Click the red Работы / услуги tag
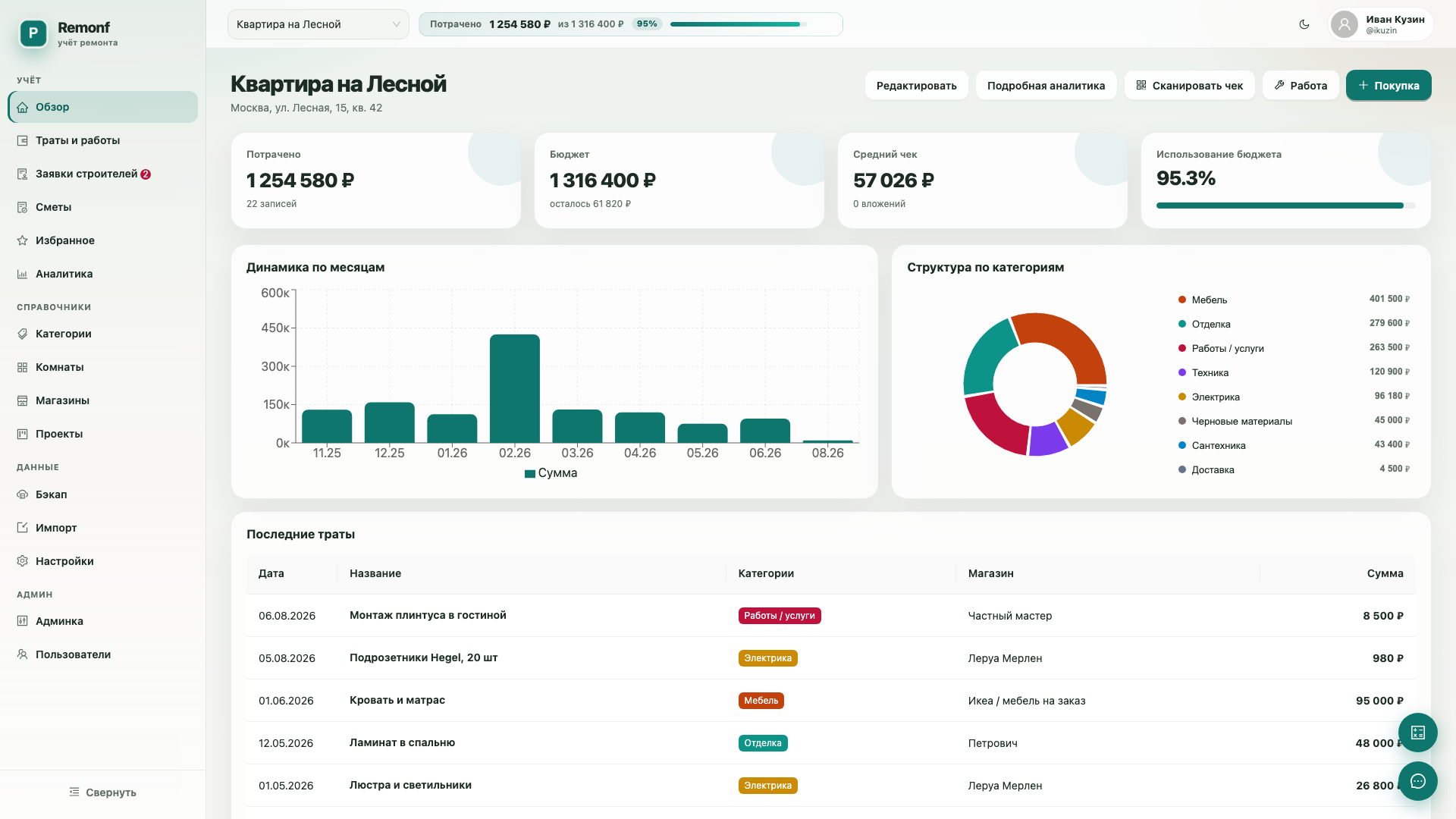The image size is (1456, 819). pos(780,616)
